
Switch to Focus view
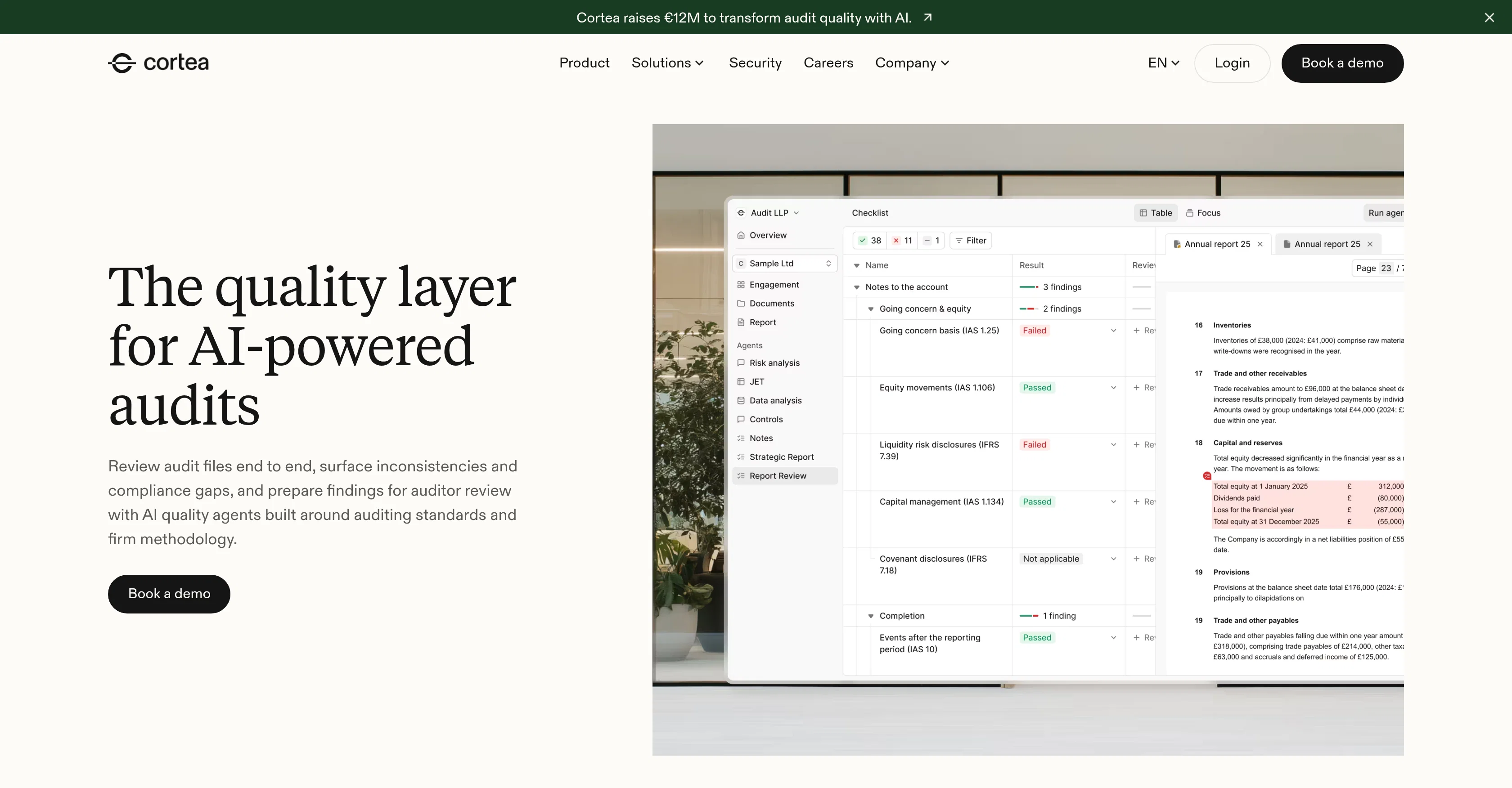pyautogui.click(x=1203, y=213)
